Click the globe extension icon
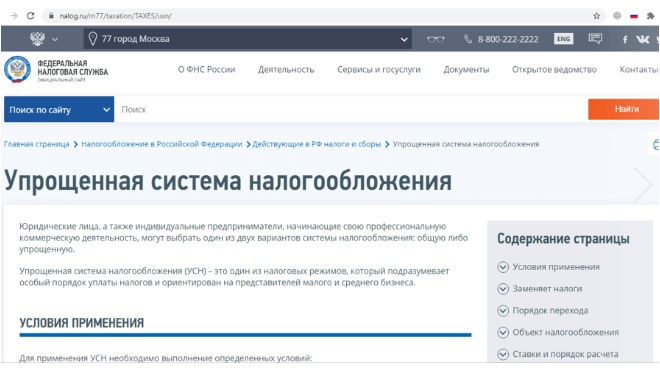Viewport: 660px width, 371px height. (617, 16)
